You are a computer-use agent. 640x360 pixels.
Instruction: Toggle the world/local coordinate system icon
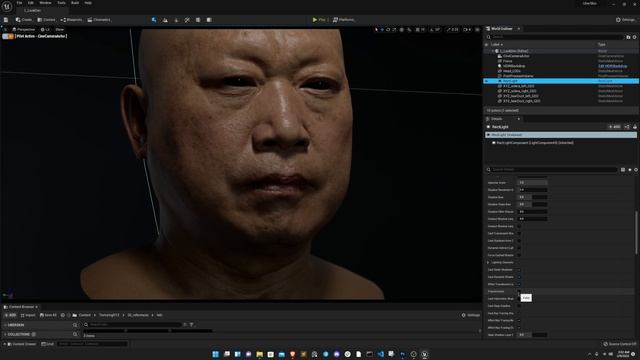pos(402,29)
